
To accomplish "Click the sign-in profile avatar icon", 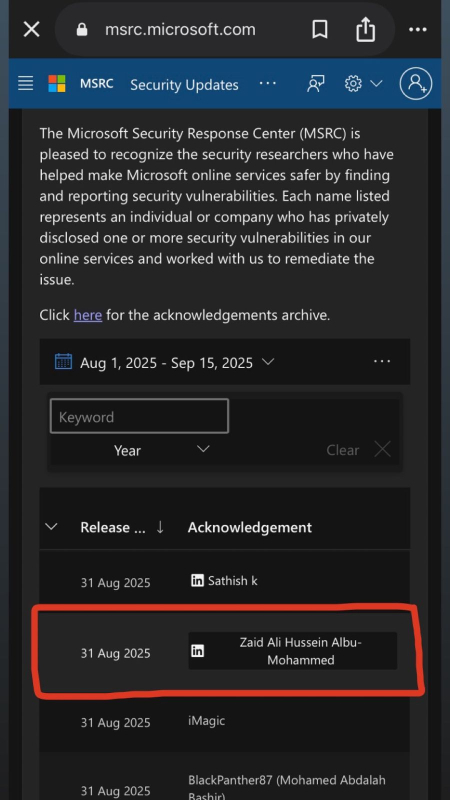I will pyautogui.click(x=416, y=83).
